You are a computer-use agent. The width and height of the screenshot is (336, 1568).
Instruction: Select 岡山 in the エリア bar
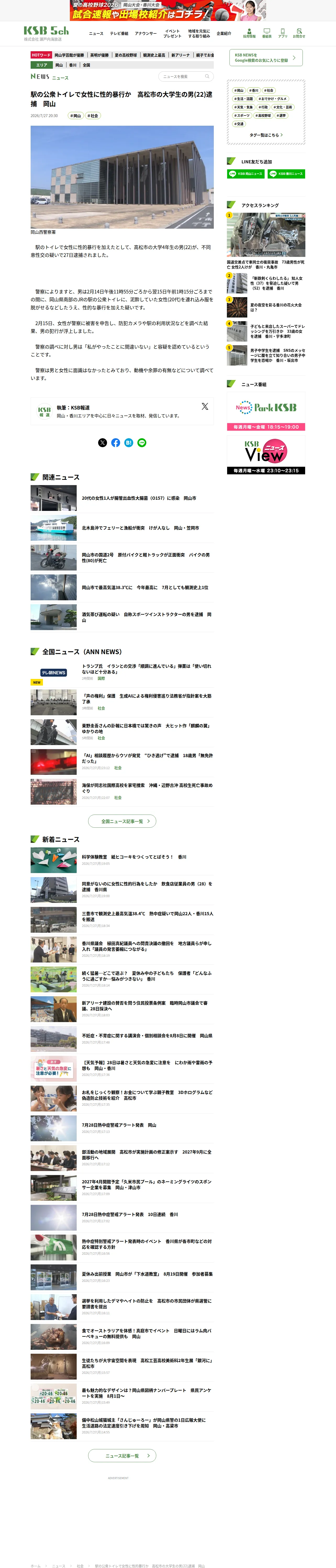coord(59,65)
